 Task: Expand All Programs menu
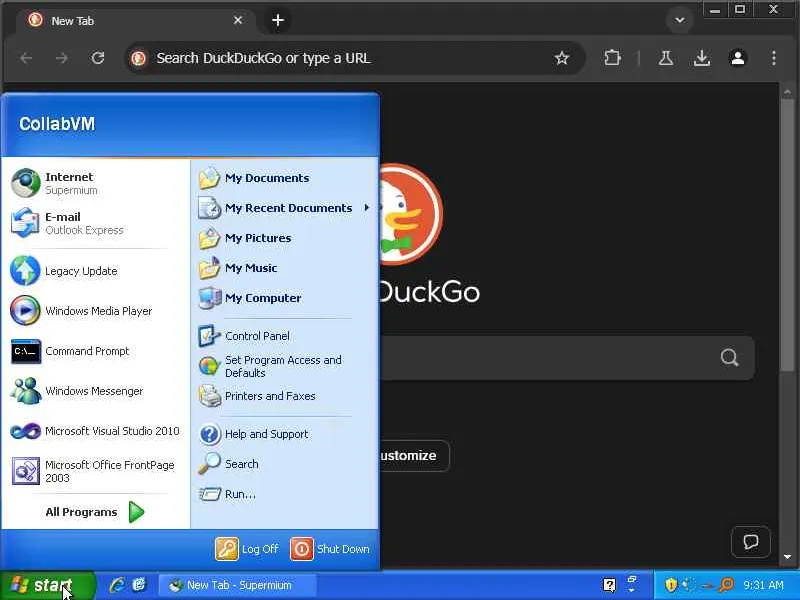(x=96, y=512)
